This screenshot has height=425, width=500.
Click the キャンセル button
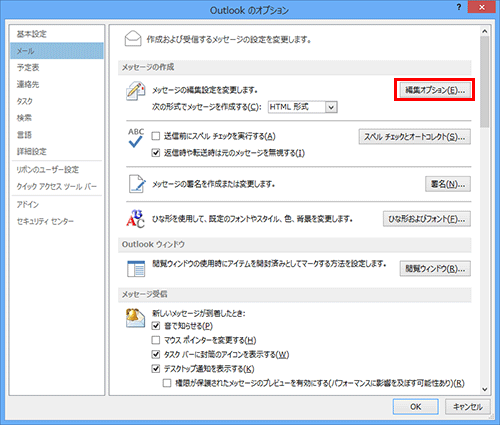click(x=468, y=407)
